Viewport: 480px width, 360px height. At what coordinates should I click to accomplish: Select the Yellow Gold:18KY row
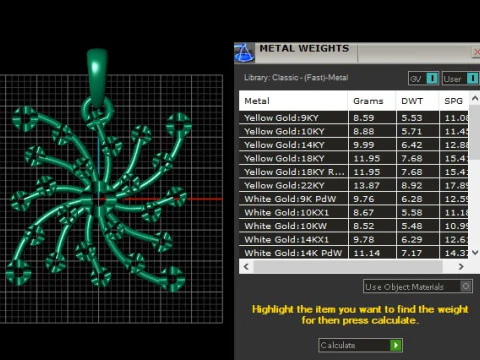tap(354, 158)
